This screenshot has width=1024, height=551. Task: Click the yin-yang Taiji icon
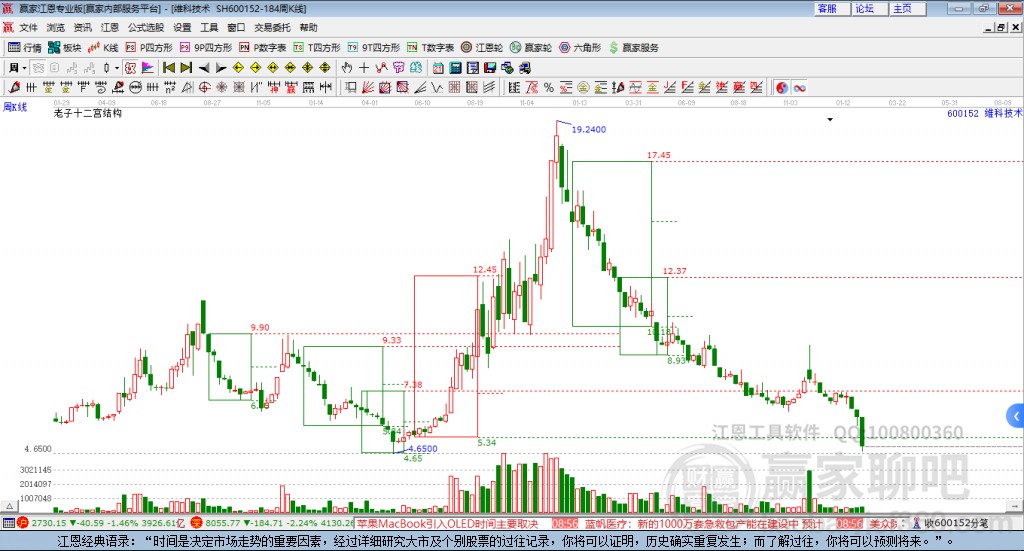(x=782, y=87)
